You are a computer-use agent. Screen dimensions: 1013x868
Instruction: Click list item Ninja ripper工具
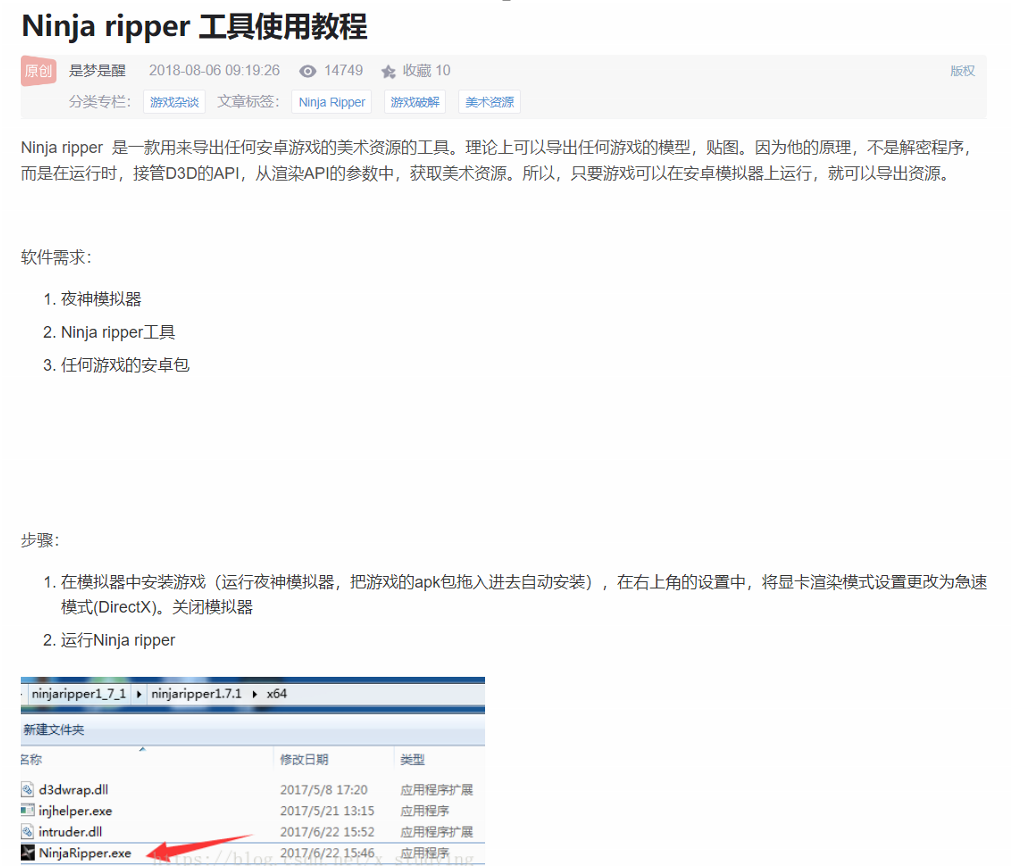point(118,332)
